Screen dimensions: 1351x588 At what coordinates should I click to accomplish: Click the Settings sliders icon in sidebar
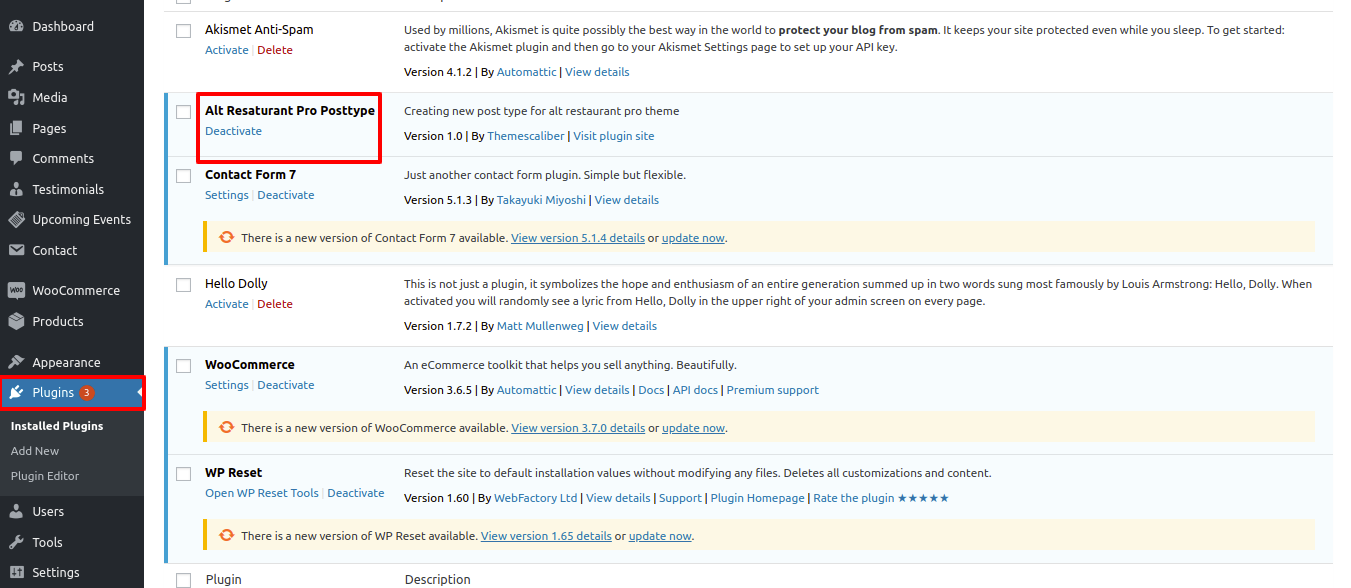pyautogui.click(x=16, y=572)
